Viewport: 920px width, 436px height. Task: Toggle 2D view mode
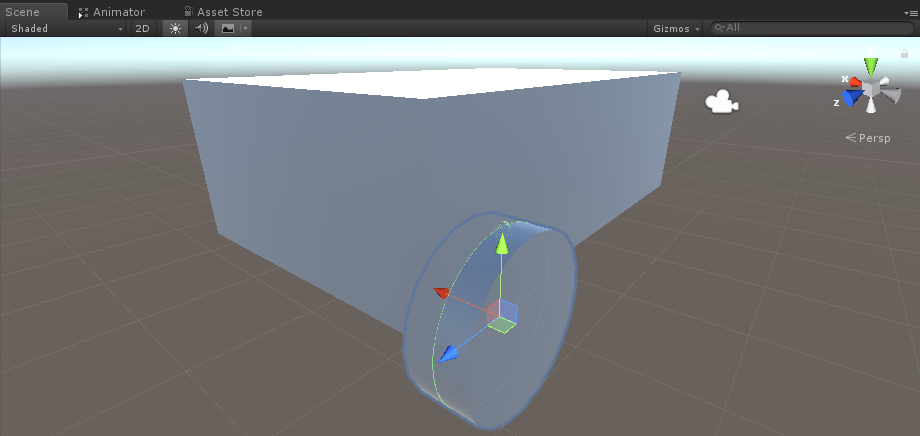(x=142, y=29)
